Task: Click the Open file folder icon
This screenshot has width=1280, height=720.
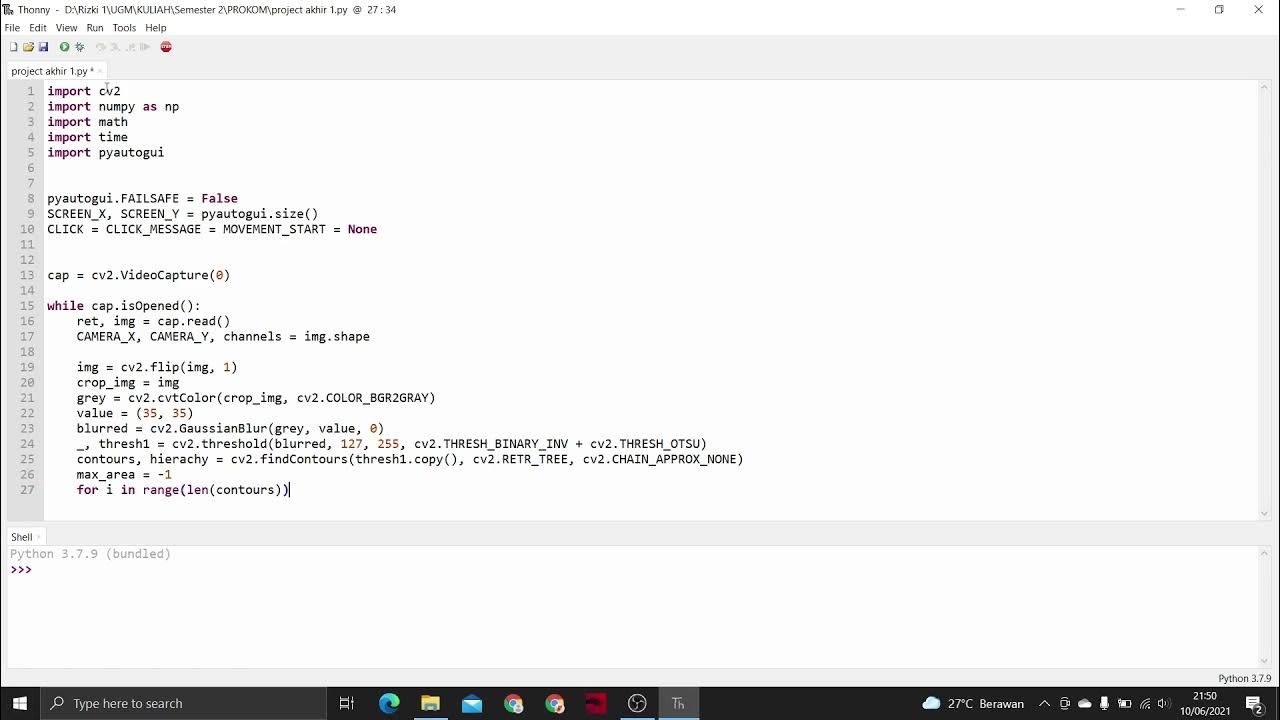Action: [28, 47]
